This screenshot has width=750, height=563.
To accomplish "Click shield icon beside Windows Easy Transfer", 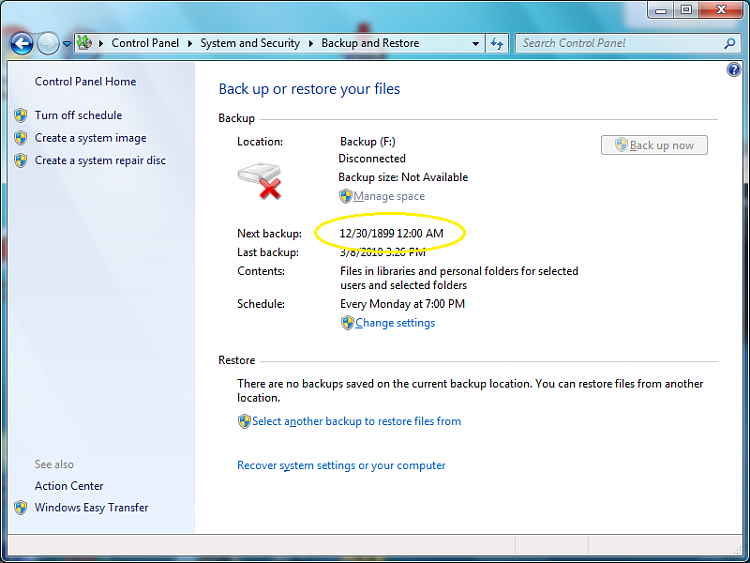I will 21,508.
